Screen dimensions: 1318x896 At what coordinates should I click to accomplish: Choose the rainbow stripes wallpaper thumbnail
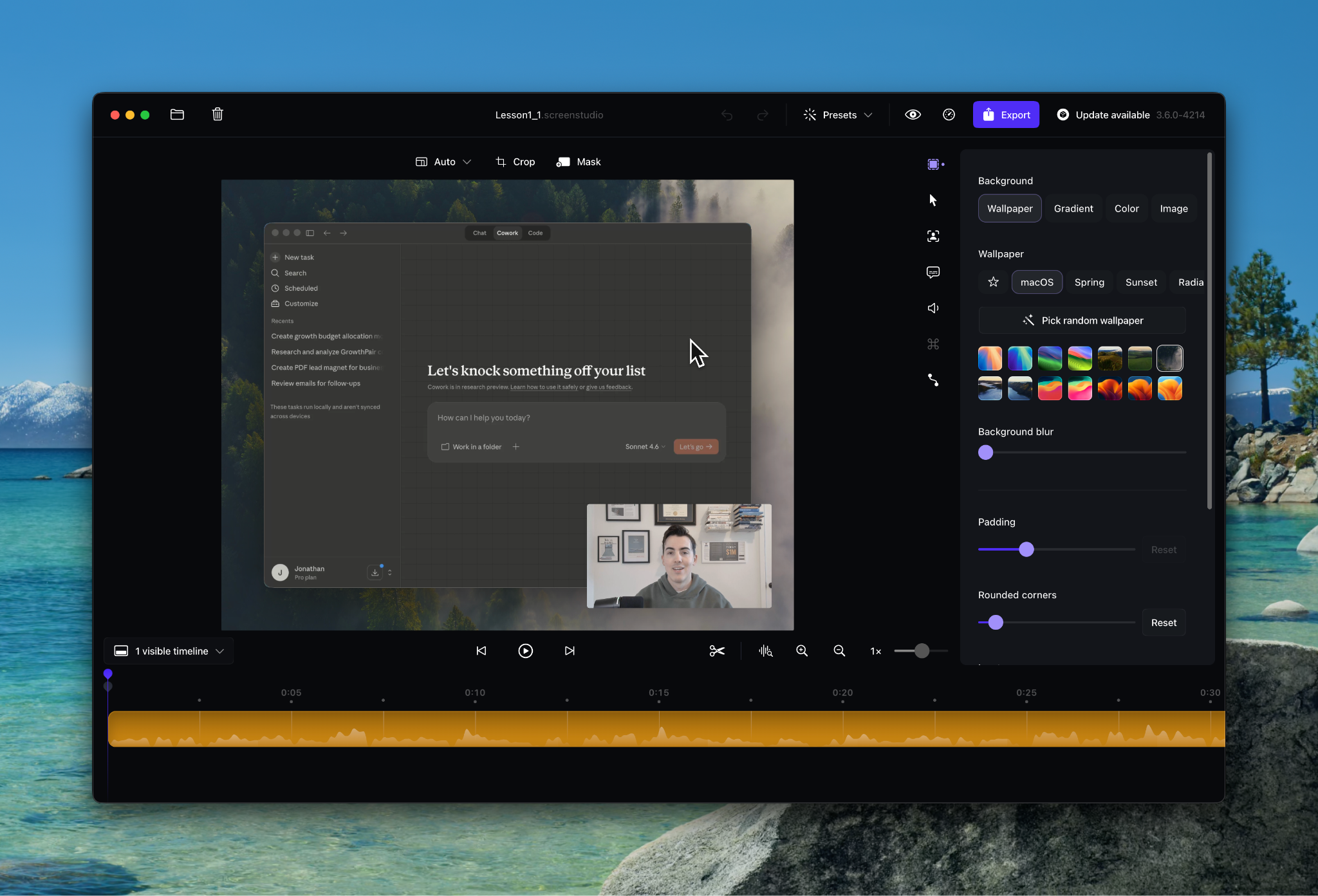(1080, 358)
